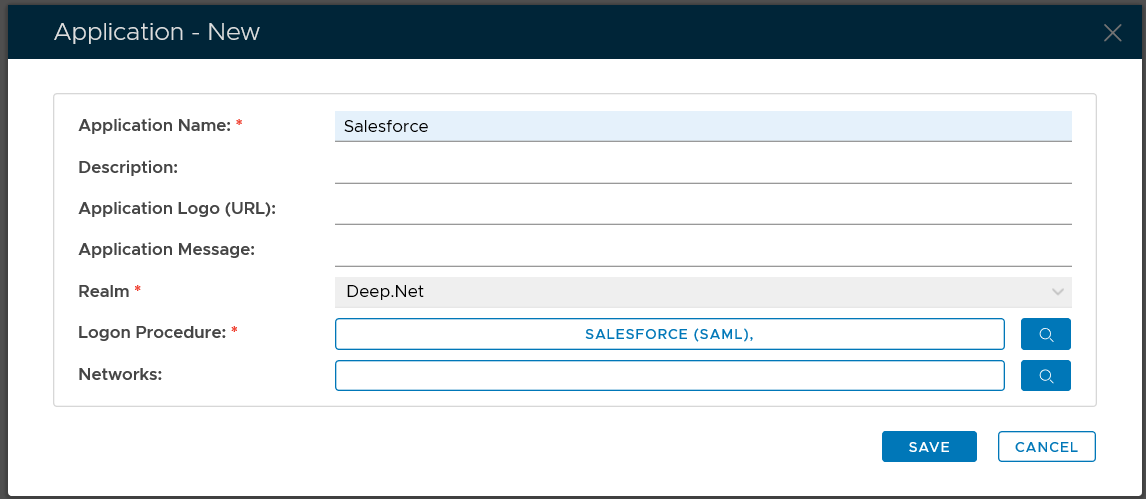Open the Networks search lookup
The image size is (1146, 499).
click(1045, 376)
